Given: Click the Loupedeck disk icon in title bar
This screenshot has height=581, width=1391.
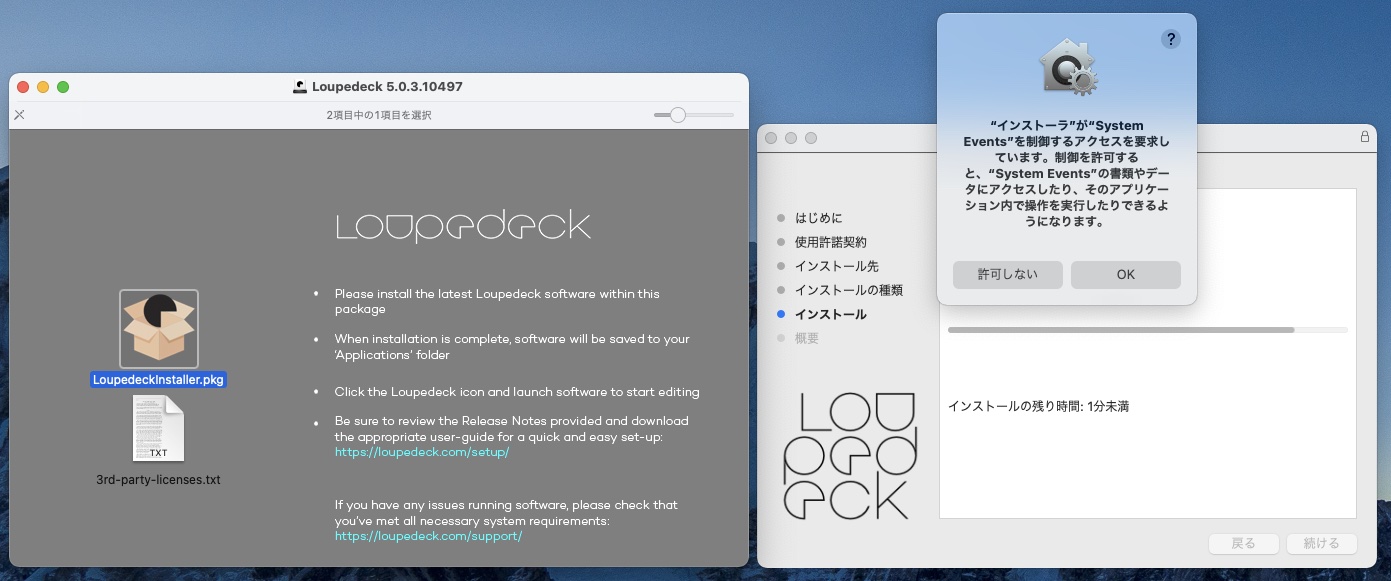Looking at the screenshot, I should 300,87.
